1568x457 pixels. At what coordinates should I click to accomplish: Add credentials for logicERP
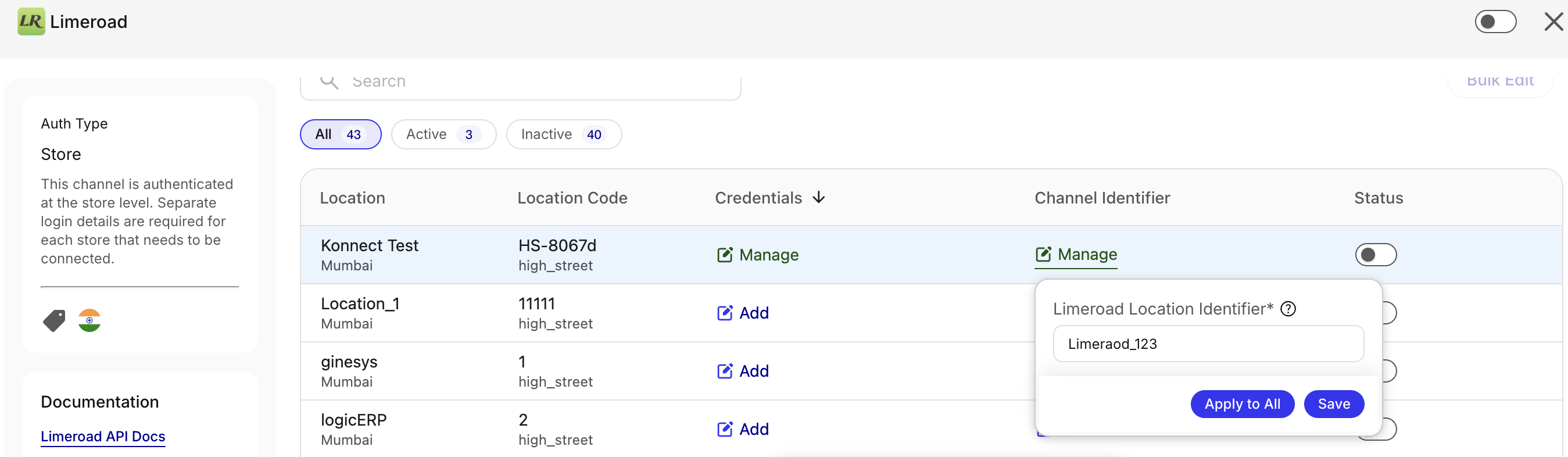point(743,429)
